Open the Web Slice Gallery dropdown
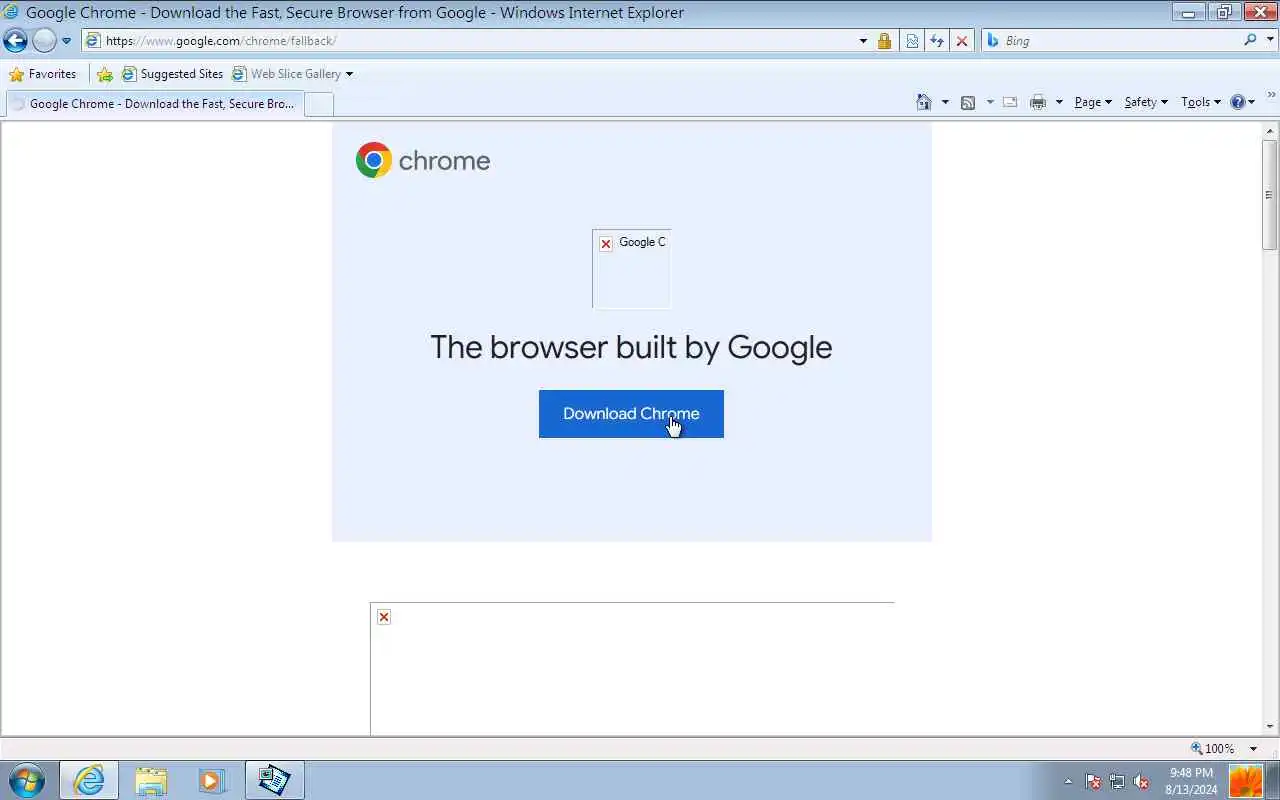The width and height of the screenshot is (1280, 800). [x=292, y=74]
